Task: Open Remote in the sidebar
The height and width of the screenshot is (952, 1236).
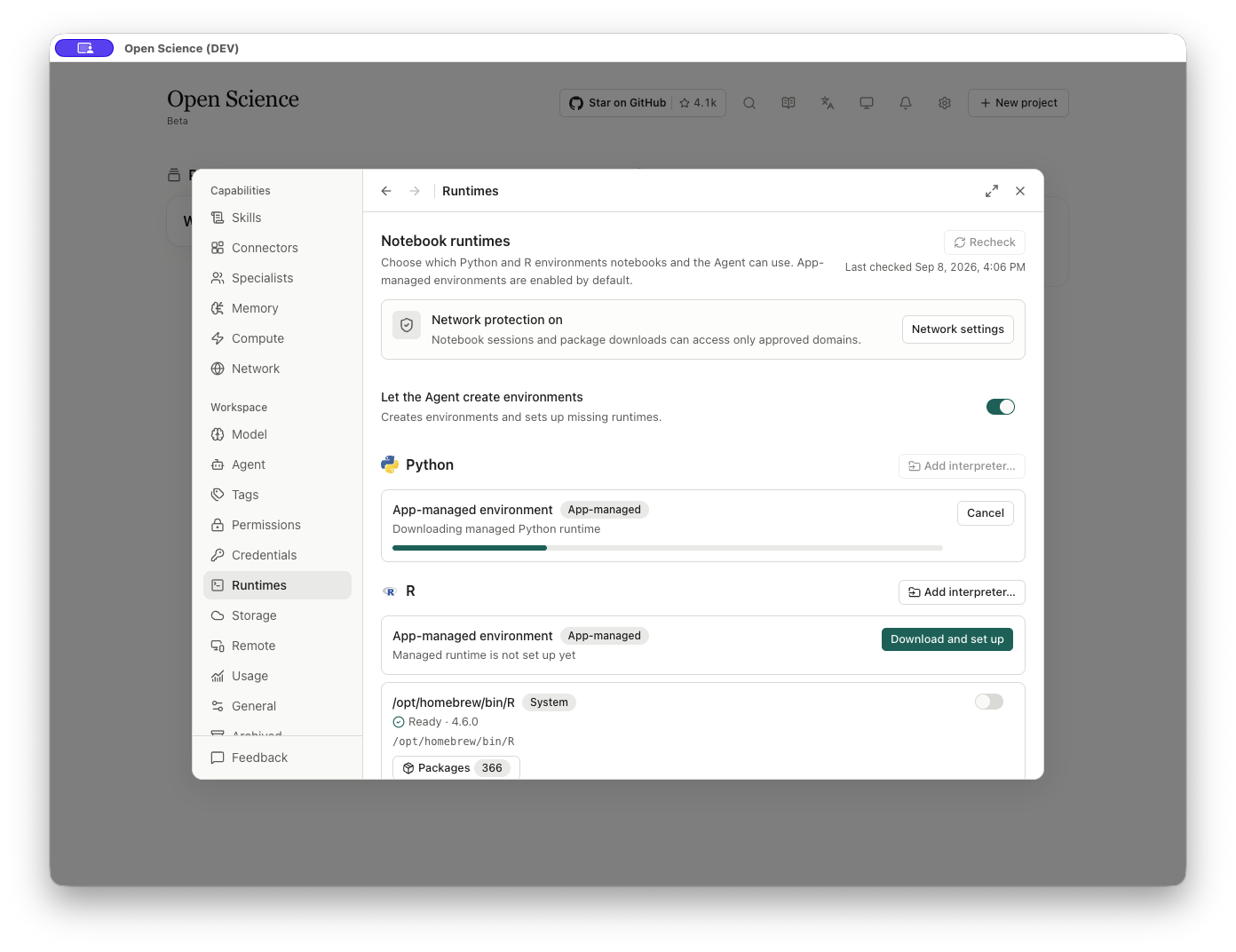Action: pyautogui.click(x=277, y=646)
